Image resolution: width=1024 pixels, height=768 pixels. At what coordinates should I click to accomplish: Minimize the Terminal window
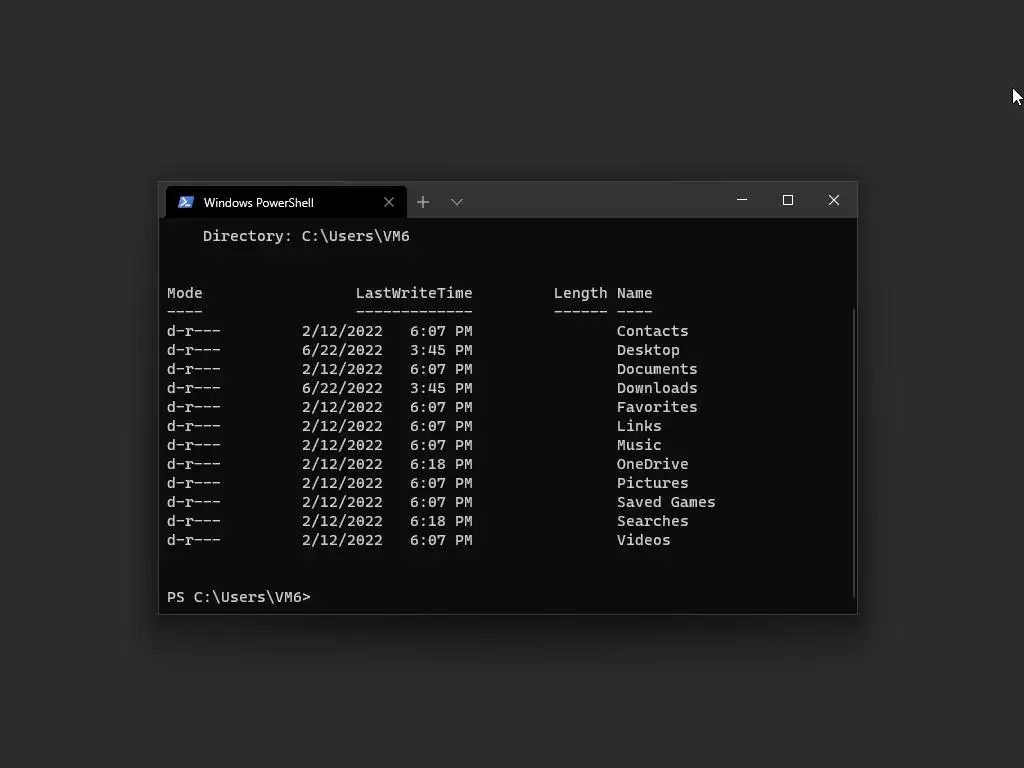click(x=742, y=200)
